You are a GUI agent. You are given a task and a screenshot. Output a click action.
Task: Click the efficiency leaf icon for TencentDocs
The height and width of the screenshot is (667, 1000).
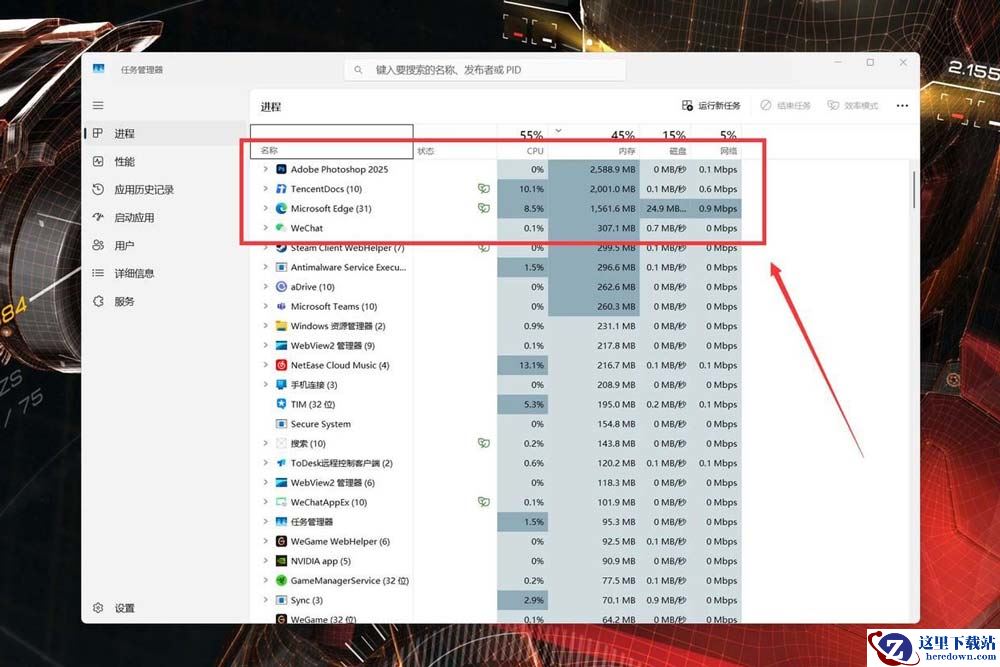point(484,189)
